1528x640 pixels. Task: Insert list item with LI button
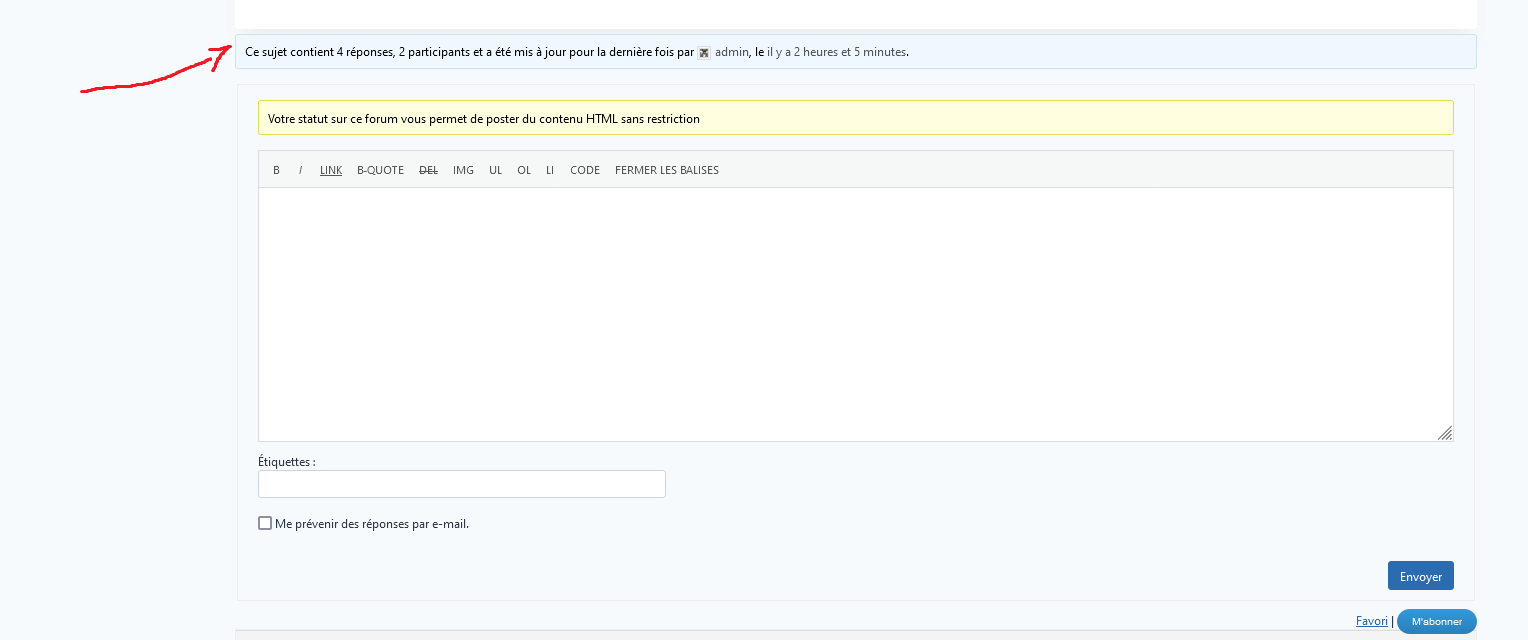550,170
